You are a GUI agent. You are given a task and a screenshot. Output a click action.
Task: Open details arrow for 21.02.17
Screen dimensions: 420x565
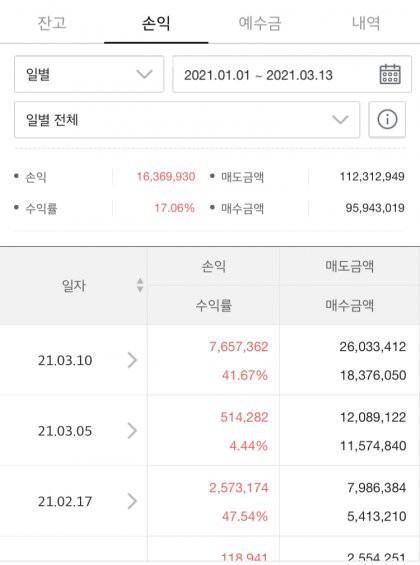(x=132, y=501)
